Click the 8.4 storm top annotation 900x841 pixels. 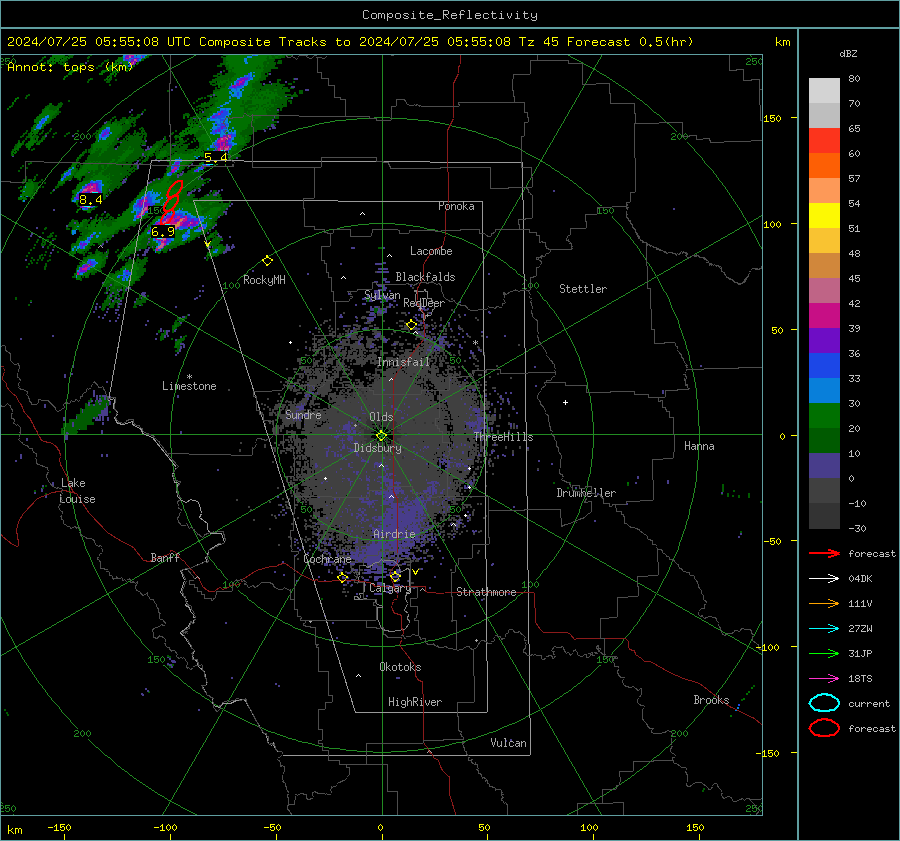tap(90, 200)
